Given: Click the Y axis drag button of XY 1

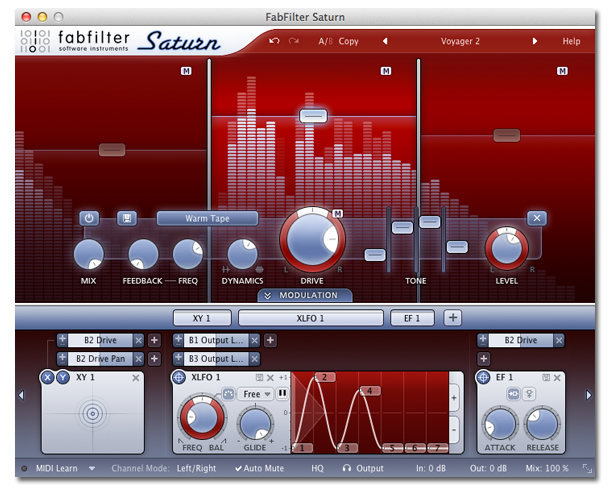Looking at the screenshot, I should click(63, 377).
